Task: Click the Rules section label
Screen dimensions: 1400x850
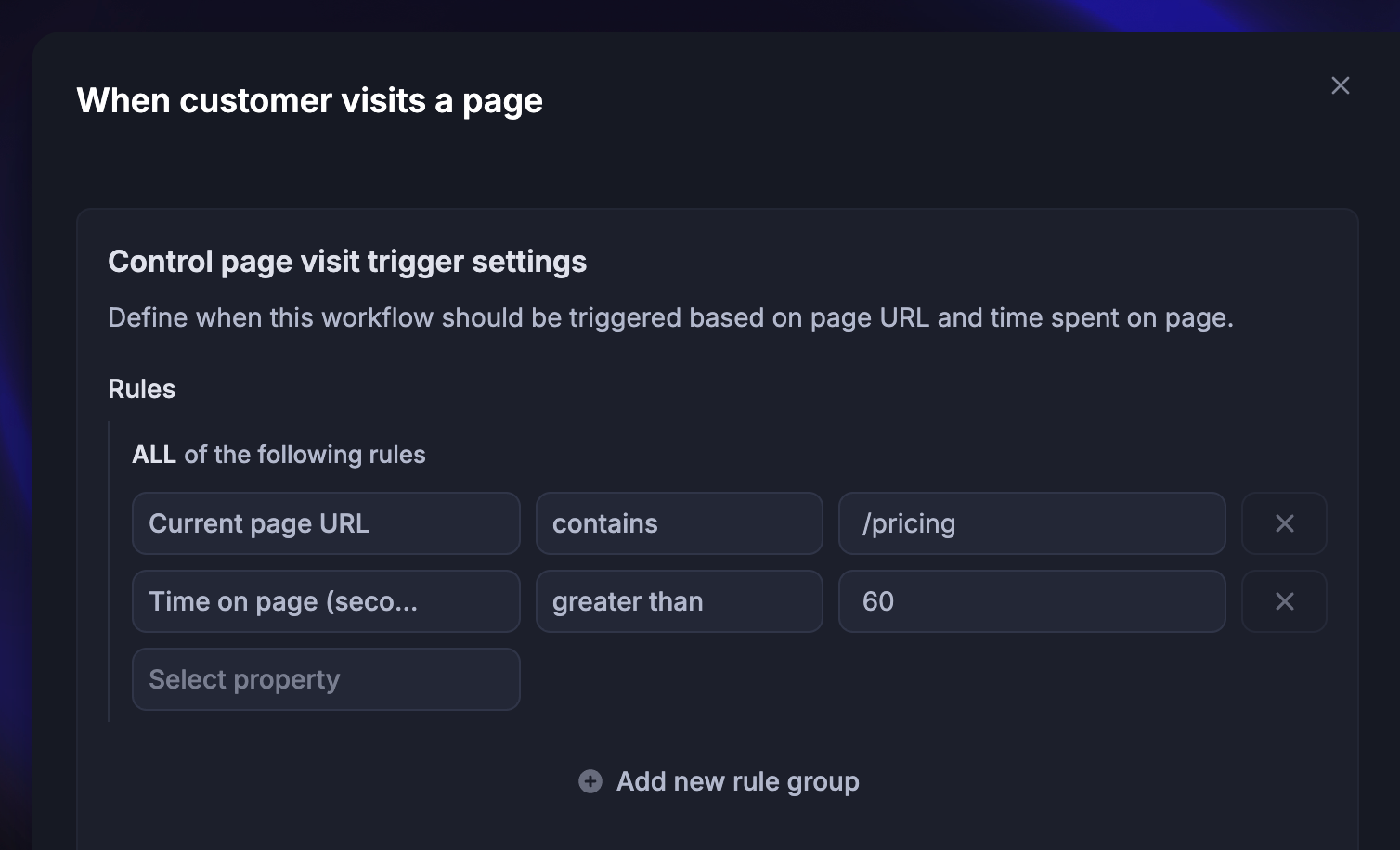Action: coord(141,389)
